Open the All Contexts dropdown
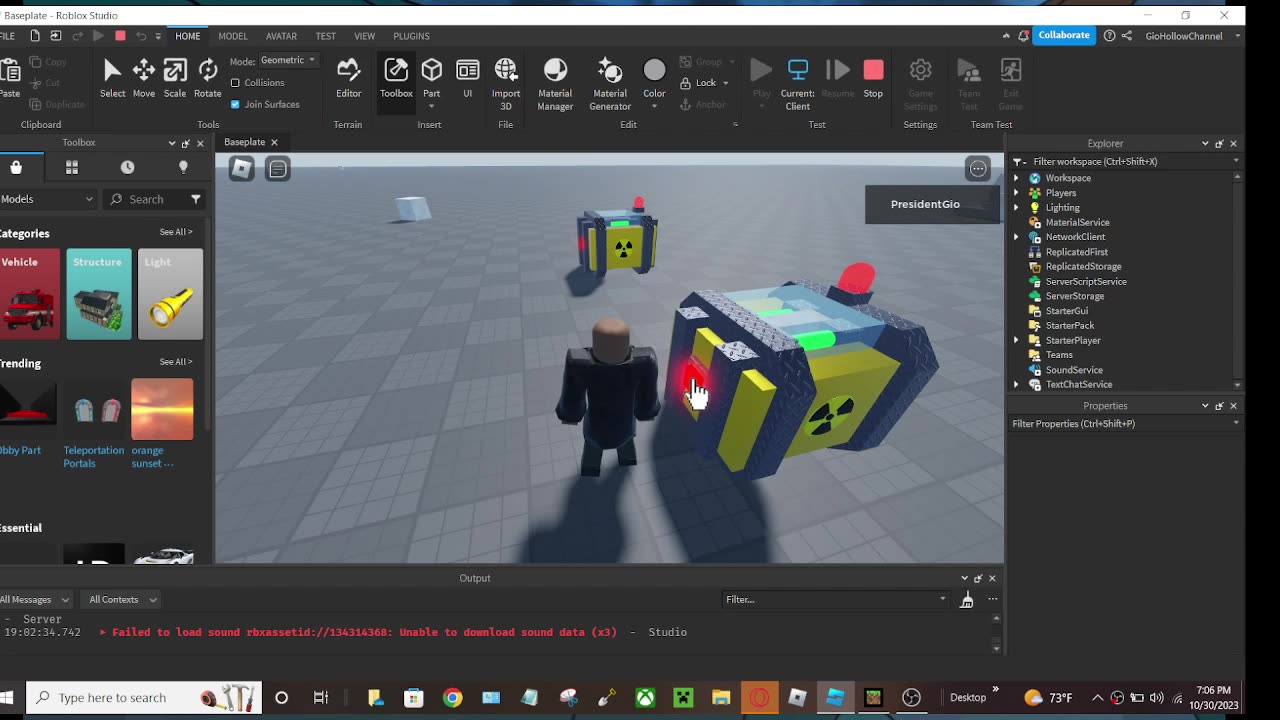1280x720 pixels. (122, 600)
